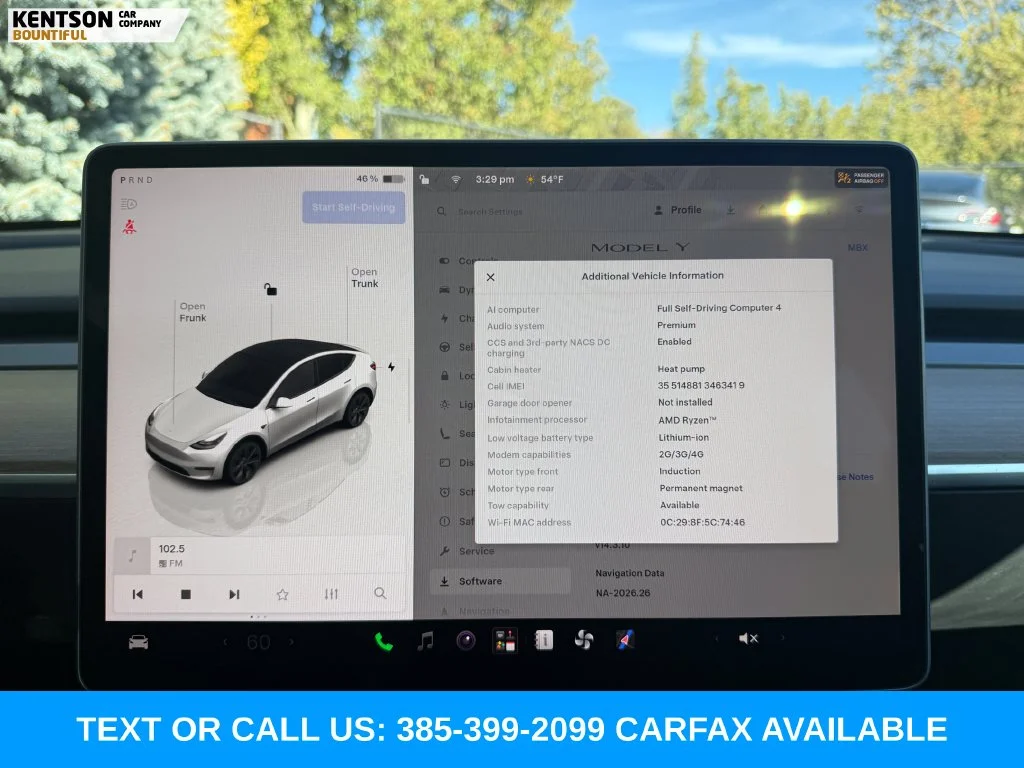The width and height of the screenshot is (1024, 768).
Task: Unmute audio with the speaker icon
Action: coord(748,638)
